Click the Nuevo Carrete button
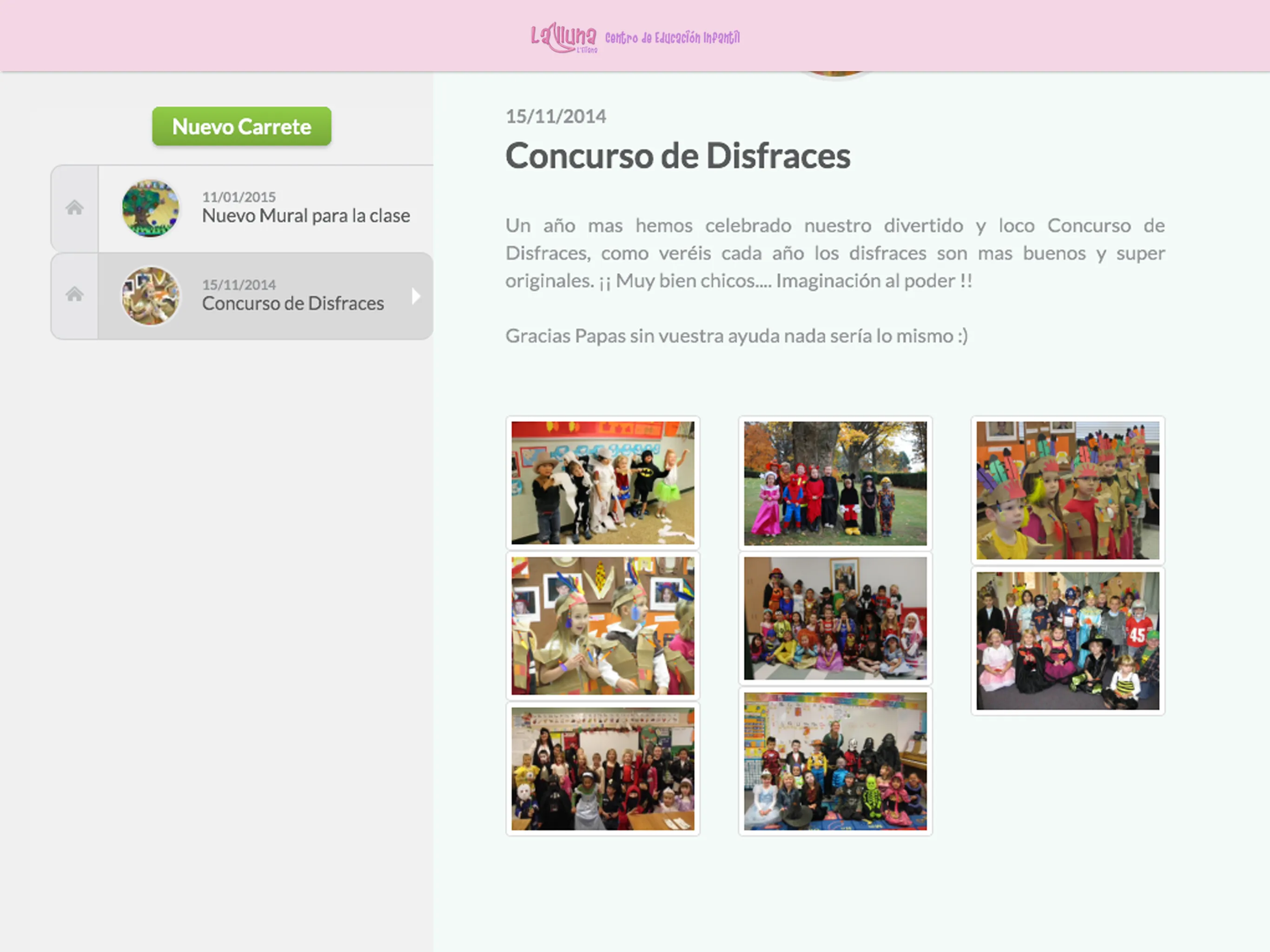Viewport: 1270px width, 952px height. click(x=242, y=126)
